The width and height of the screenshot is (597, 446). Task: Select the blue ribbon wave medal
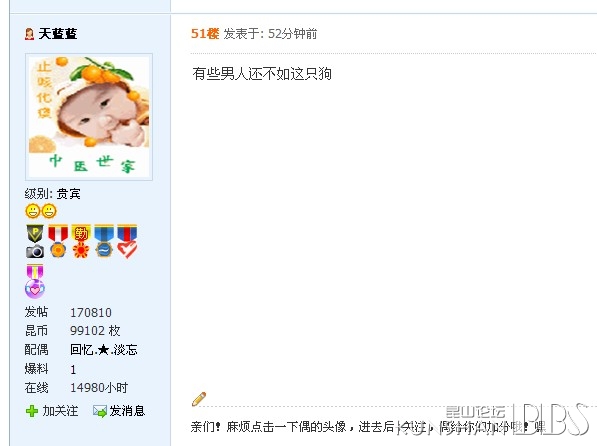pos(104,241)
